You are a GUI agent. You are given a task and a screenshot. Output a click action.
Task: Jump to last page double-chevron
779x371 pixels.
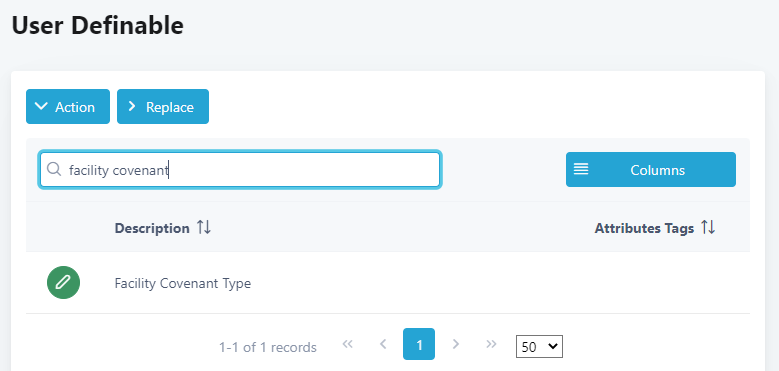tap(491, 344)
